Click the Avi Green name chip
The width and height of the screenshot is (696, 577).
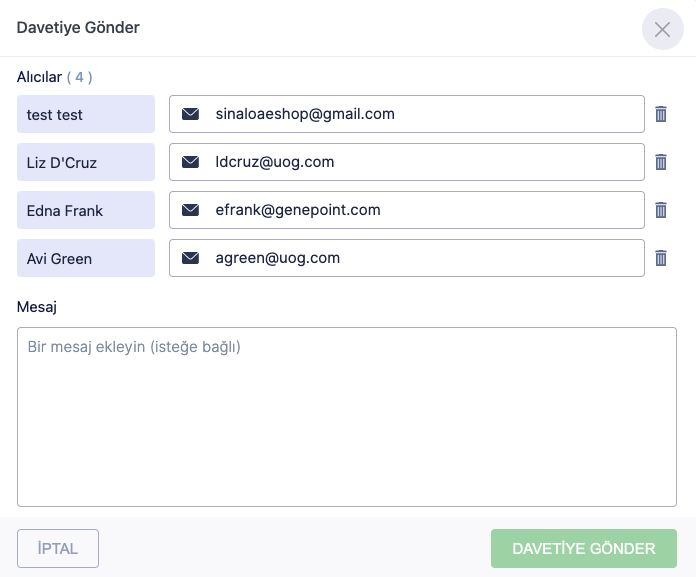[86, 258]
